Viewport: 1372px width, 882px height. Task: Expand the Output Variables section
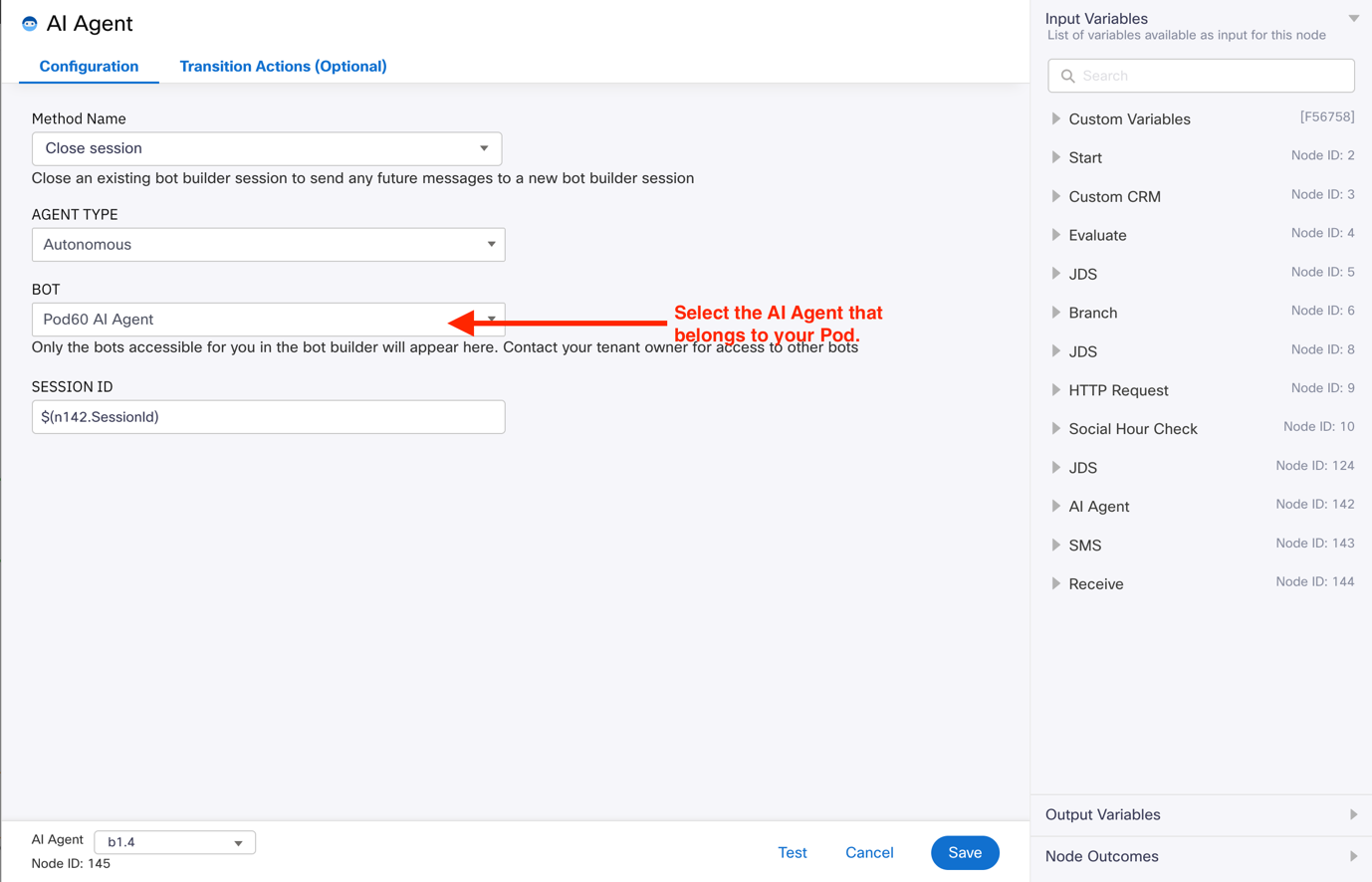[x=1201, y=815]
